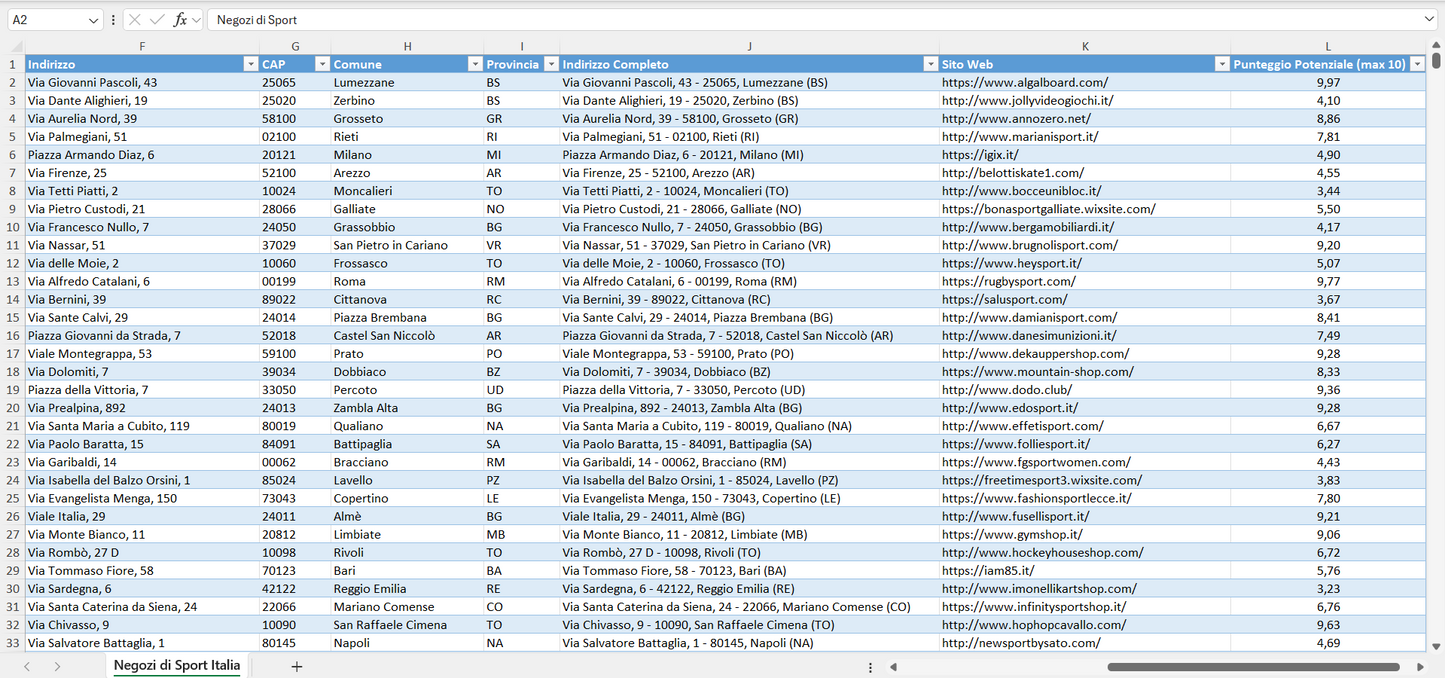Click the left scroll arrow of horizontal scrollbar
The height and width of the screenshot is (678, 1445).
(893, 666)
